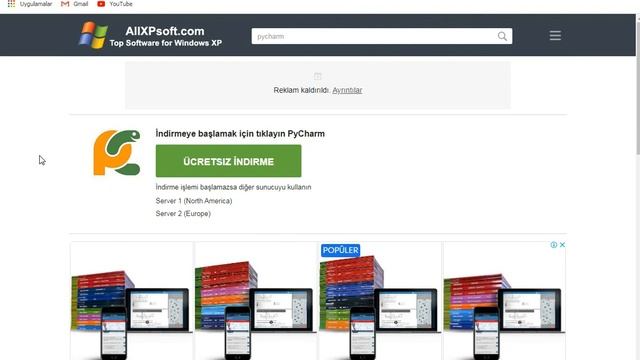Click the POPÜLER badge on the ad
640x360 pixels.
click(340, 250)
